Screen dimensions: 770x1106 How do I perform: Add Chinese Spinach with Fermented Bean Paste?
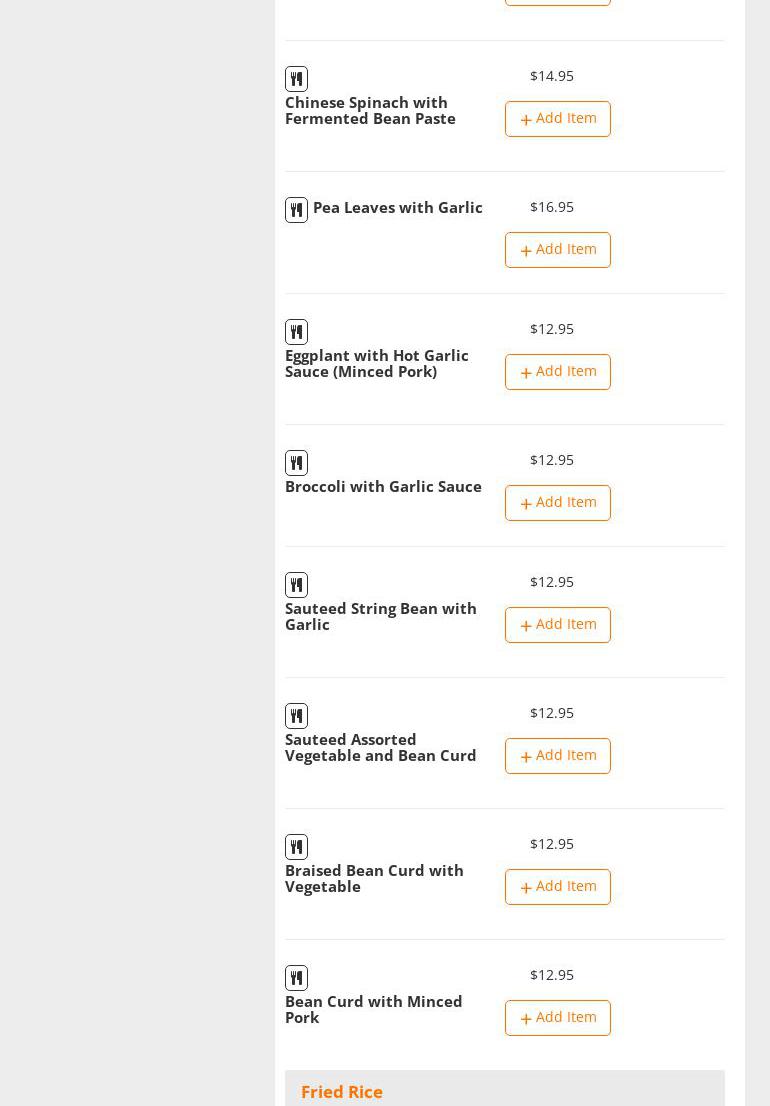(557, 119)
